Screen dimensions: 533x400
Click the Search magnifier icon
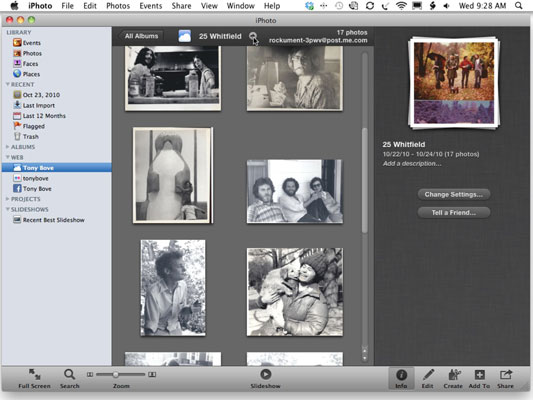coord(69,375)
